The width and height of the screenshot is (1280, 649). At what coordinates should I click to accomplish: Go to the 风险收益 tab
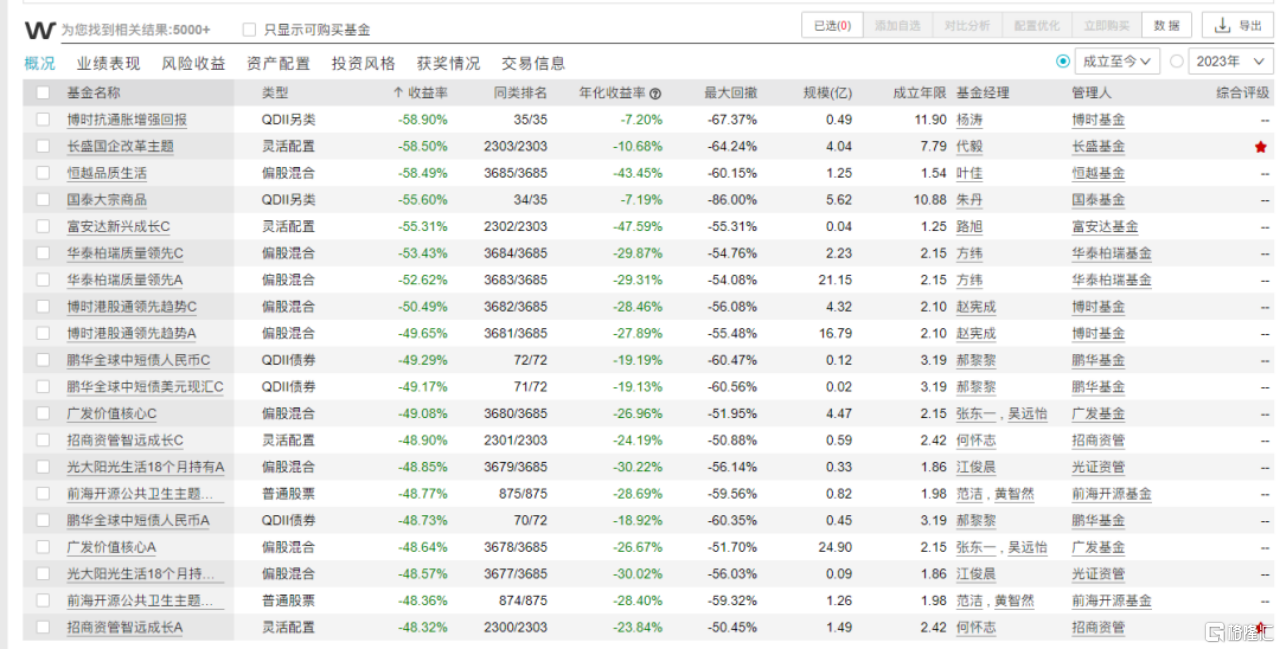193,63
